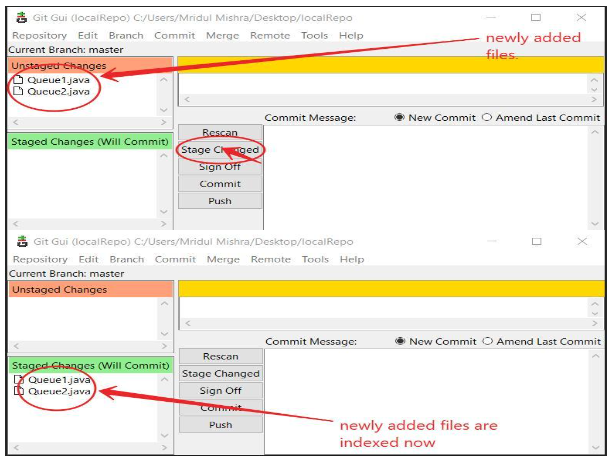Open Tools menu in lower window

pyautogui.click(x=315, y=259)
